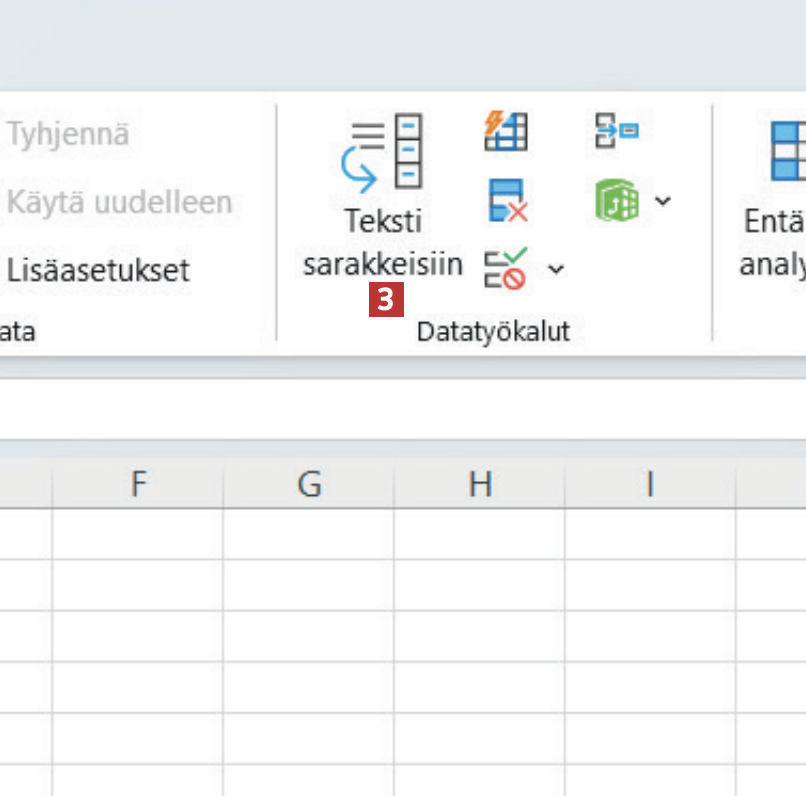Click into the formula bar
This screenshot has height=796, width=806.
[400, 408]
